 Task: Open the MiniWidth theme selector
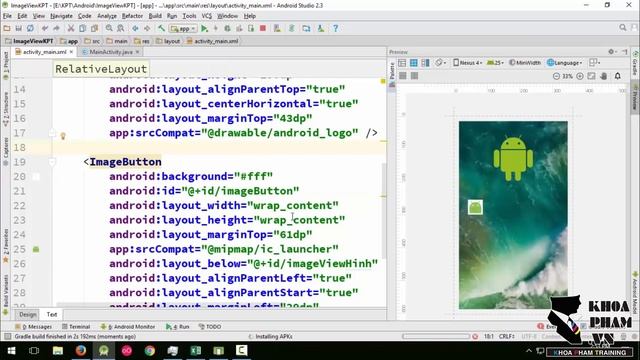tap(525, 63)
